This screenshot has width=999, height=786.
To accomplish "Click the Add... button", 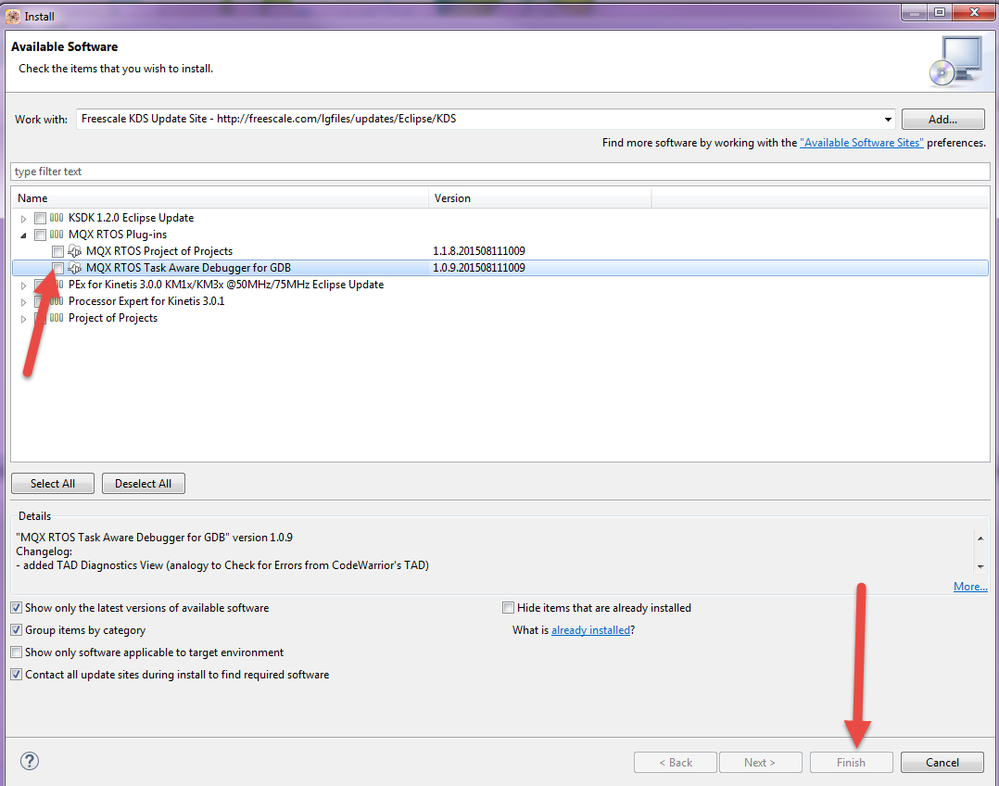I will tap(943, 119).
